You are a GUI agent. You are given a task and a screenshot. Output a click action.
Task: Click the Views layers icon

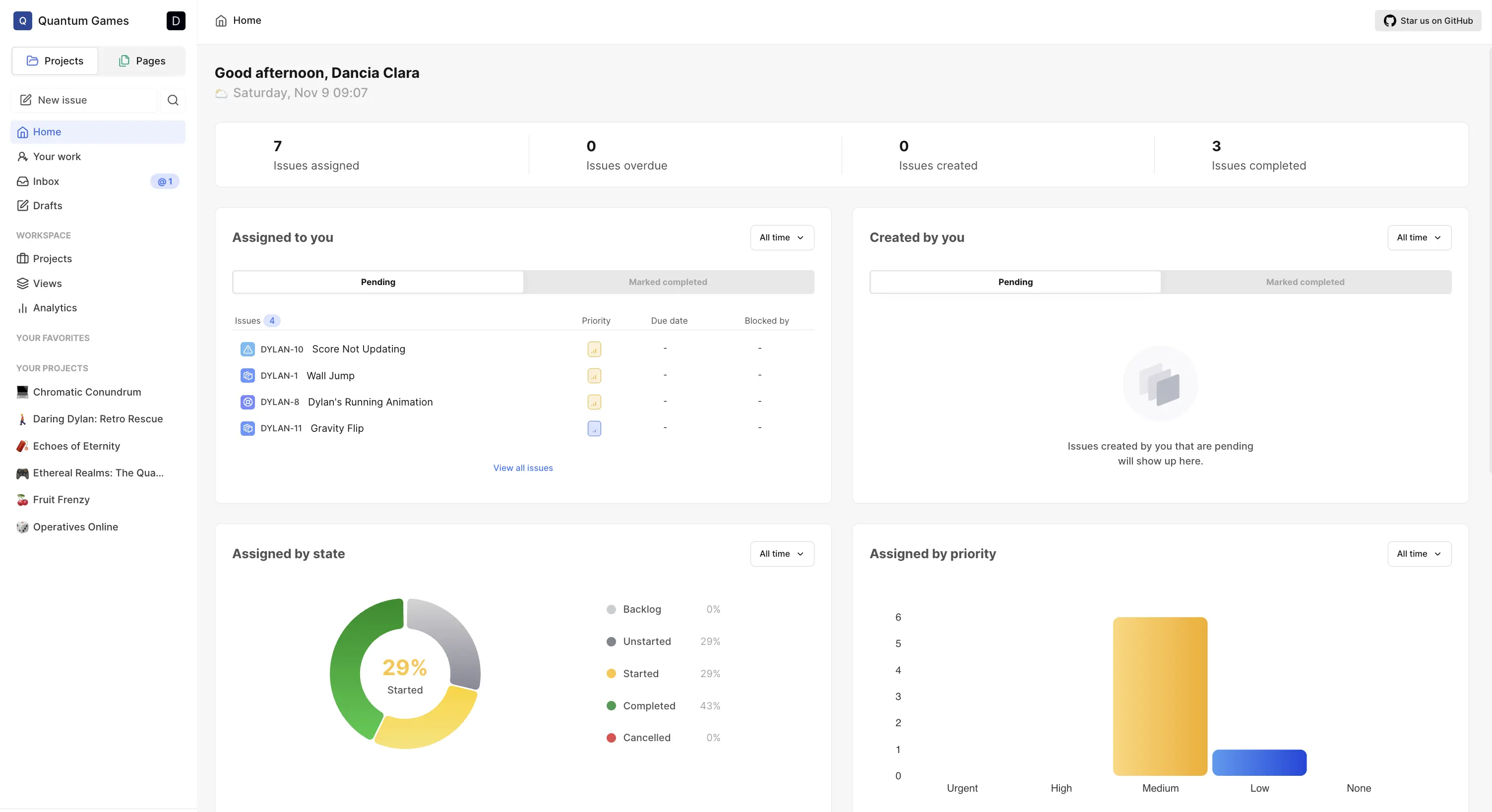coord(23,284)
